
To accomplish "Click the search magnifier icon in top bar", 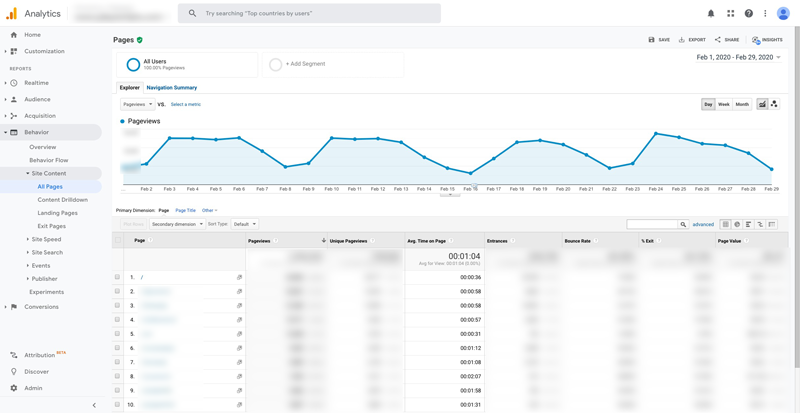I will pyautogui.click(x=192, y=14).
